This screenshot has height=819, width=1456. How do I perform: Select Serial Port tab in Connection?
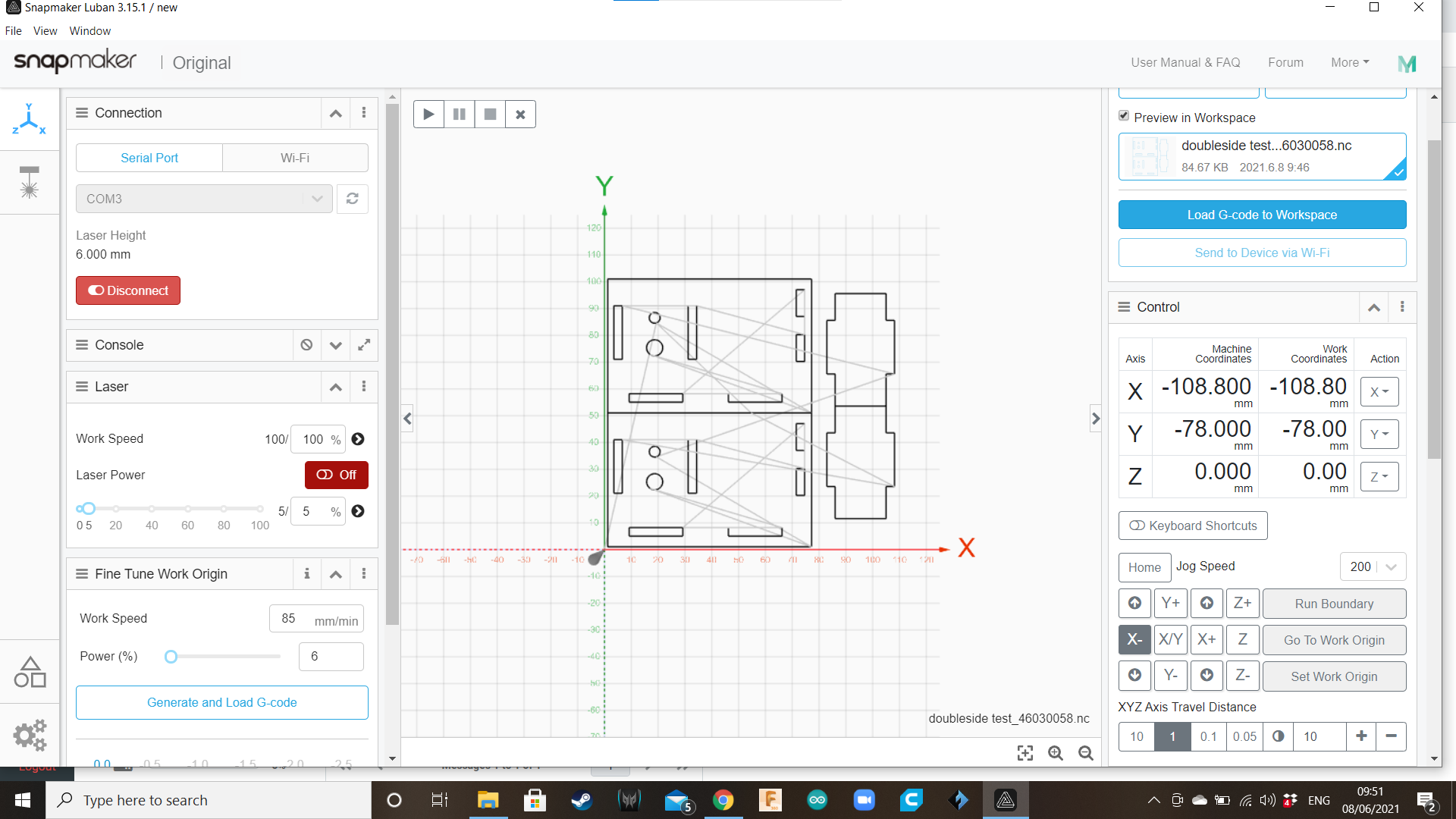pos(149,157)
